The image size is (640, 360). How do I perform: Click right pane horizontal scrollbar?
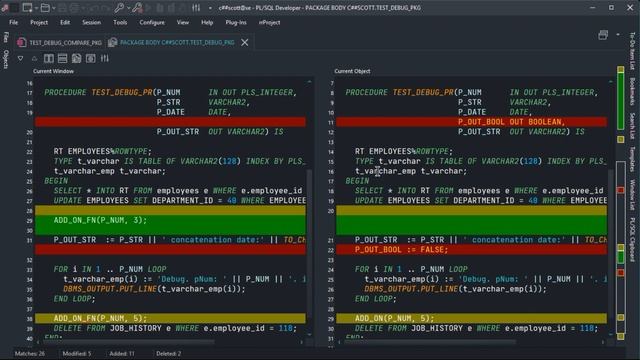point(429,342)
